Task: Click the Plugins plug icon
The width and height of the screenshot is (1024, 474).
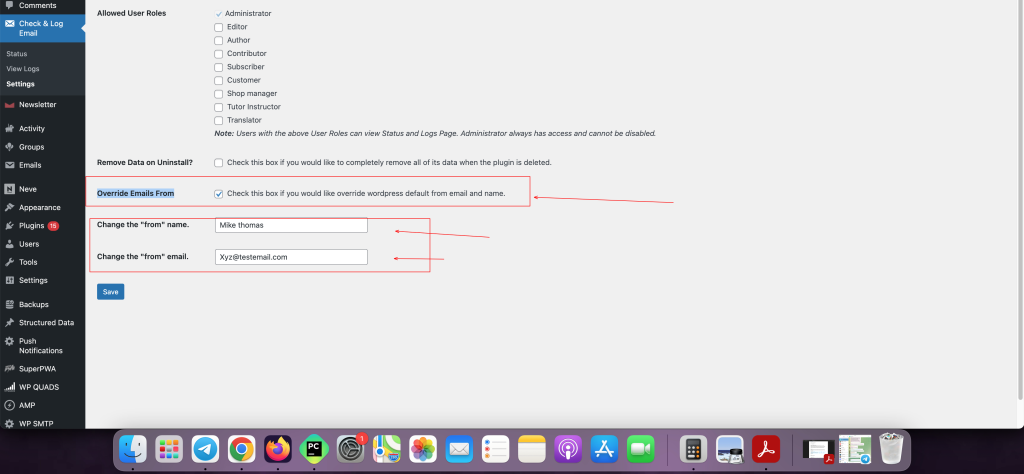Action: (9, 226)
